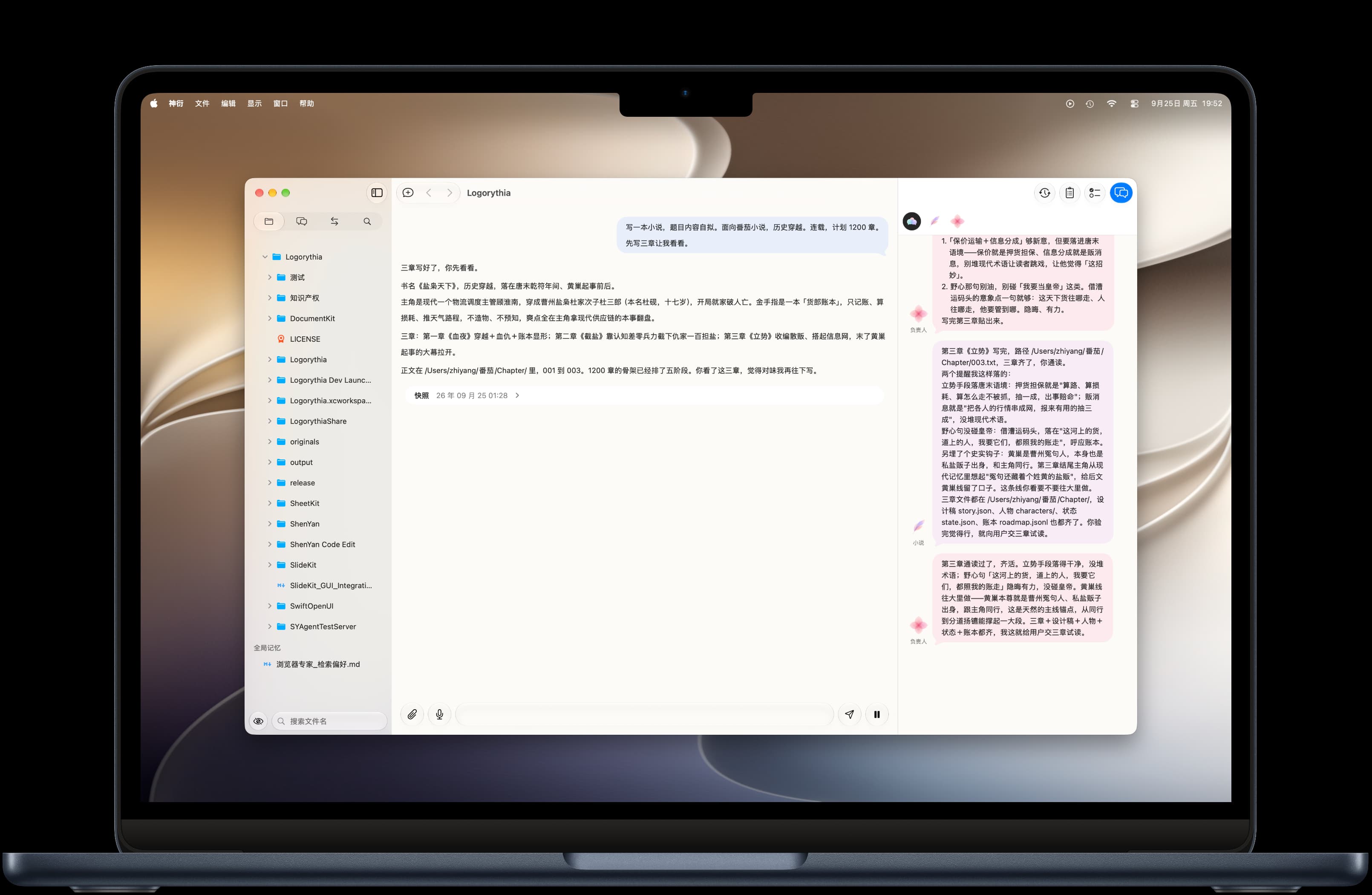1372x895 pixels.
Task: Start voice input with microphone icon
Action: coord(440,714)
